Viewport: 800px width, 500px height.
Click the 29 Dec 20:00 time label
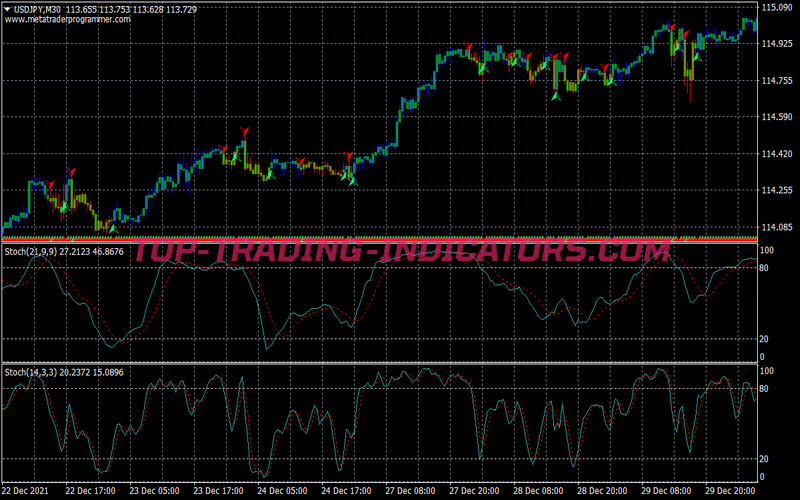[x=730, y=491]
